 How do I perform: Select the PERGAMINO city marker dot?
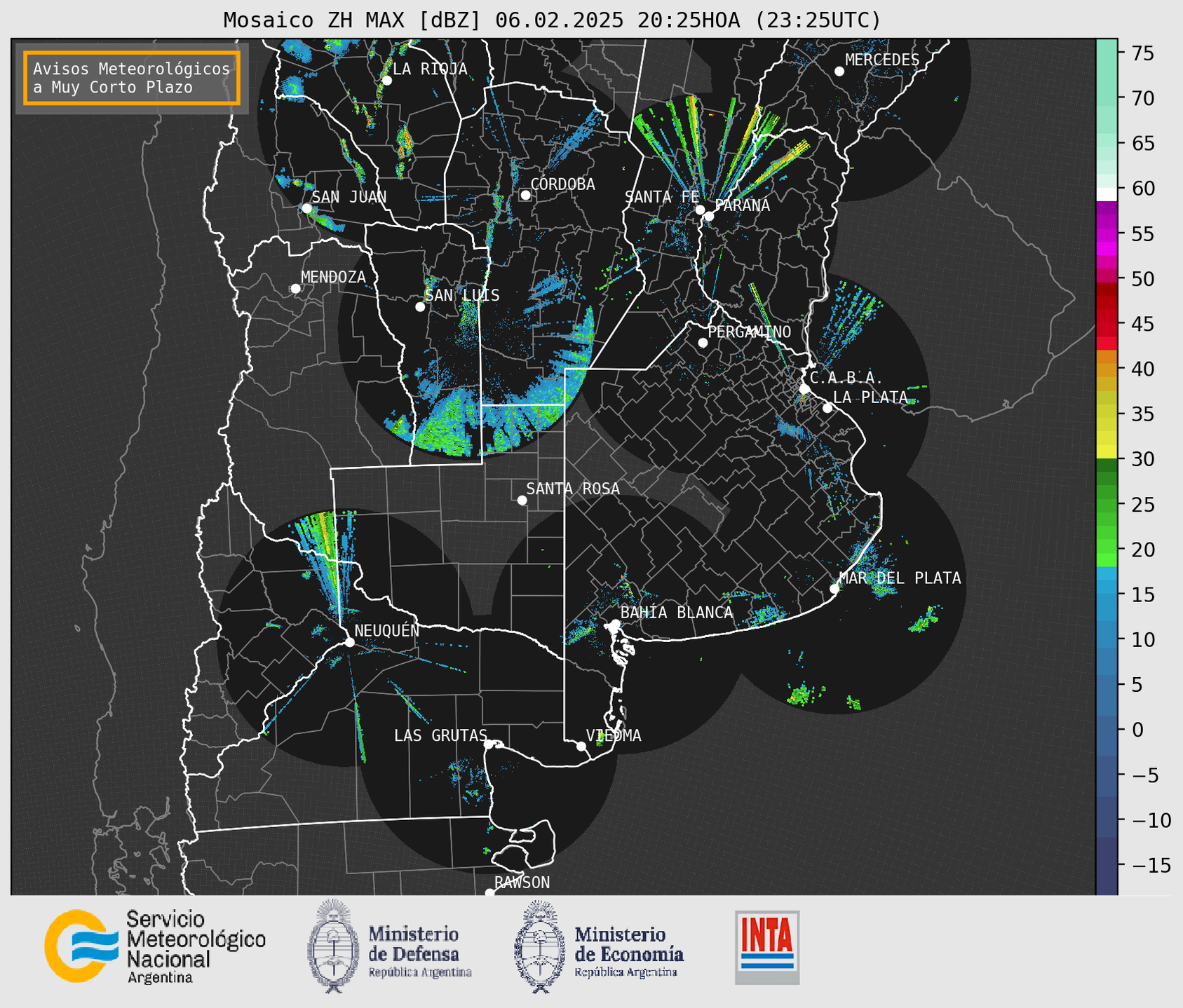[x=703, y=343]
